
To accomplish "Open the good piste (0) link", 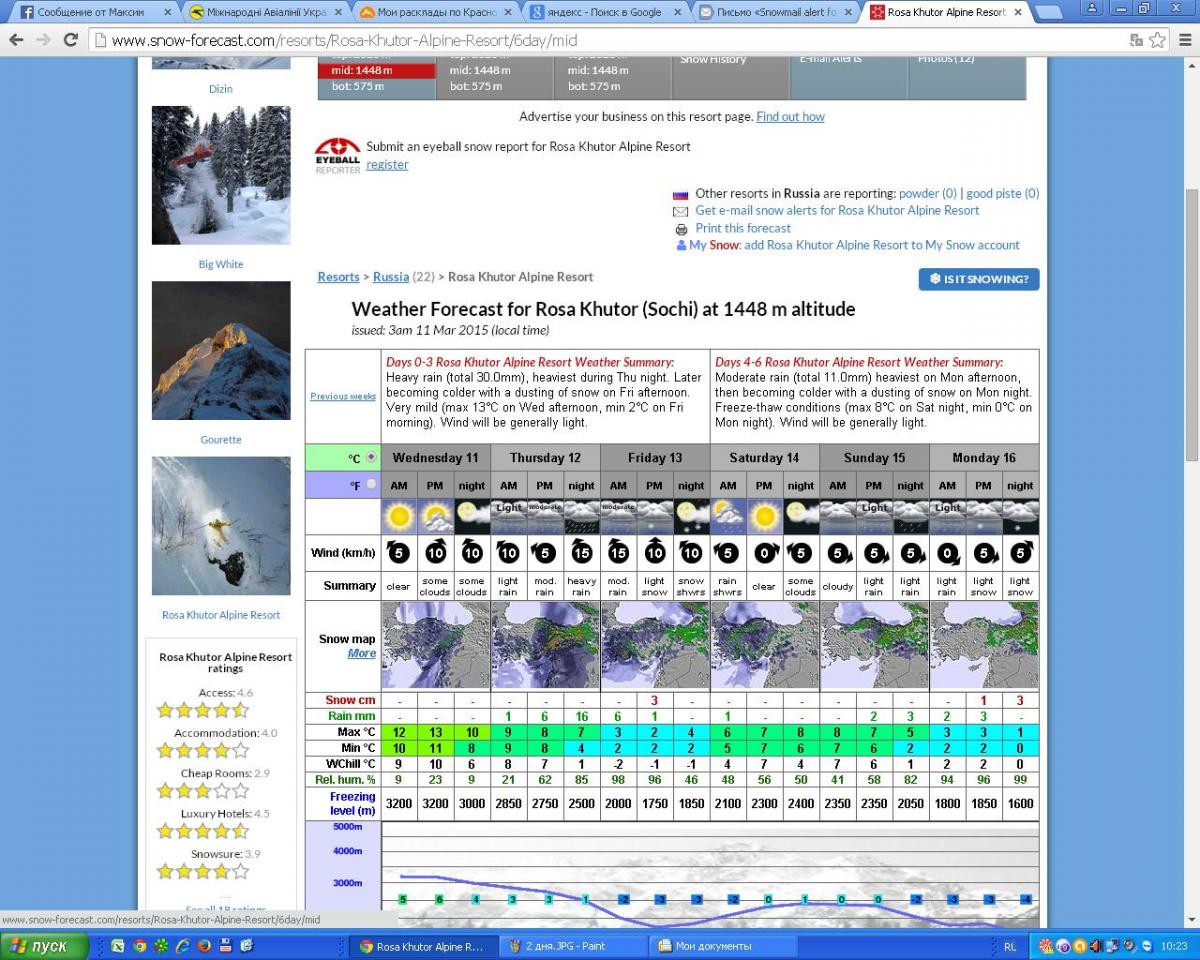I will 1003,194.
